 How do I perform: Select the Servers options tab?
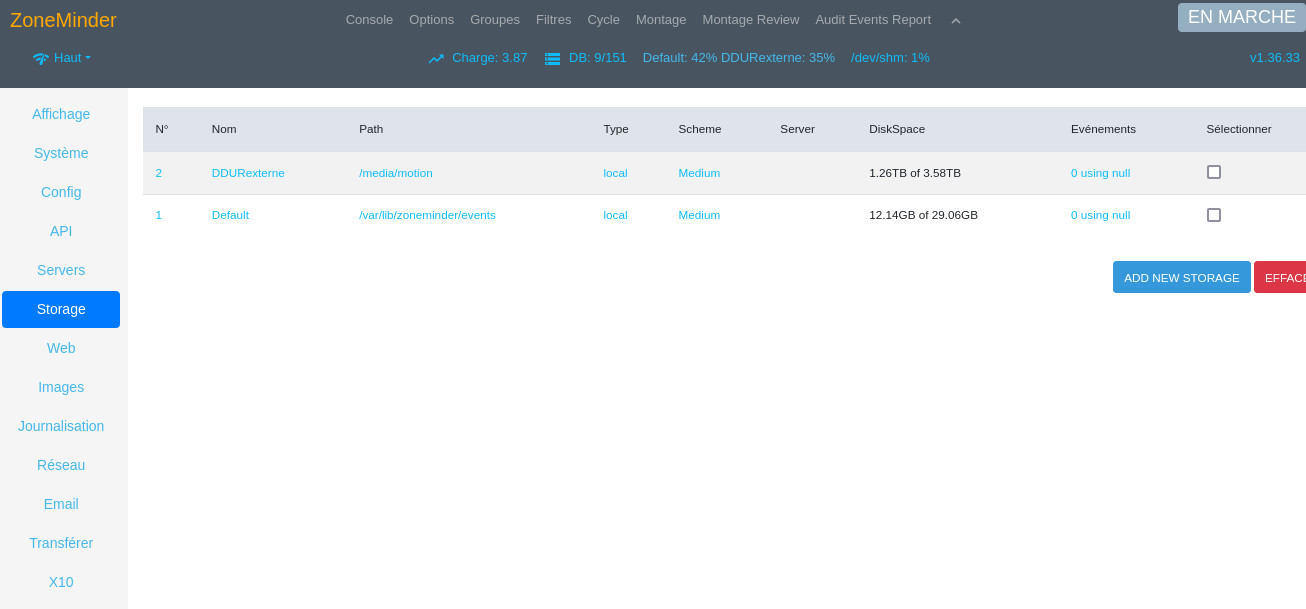tap(61, 270)
